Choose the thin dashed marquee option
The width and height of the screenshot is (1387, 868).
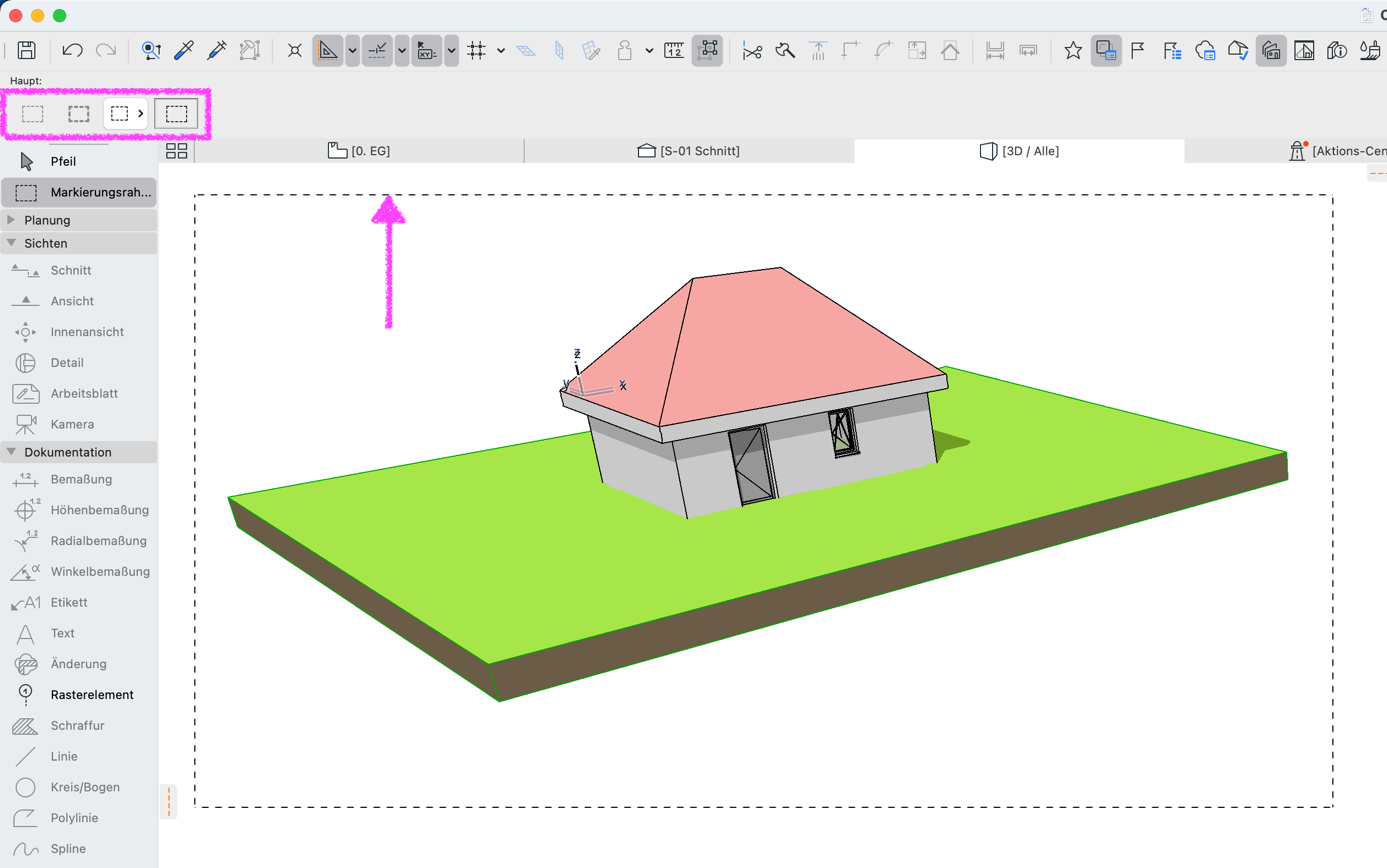(x=33, y=114)
